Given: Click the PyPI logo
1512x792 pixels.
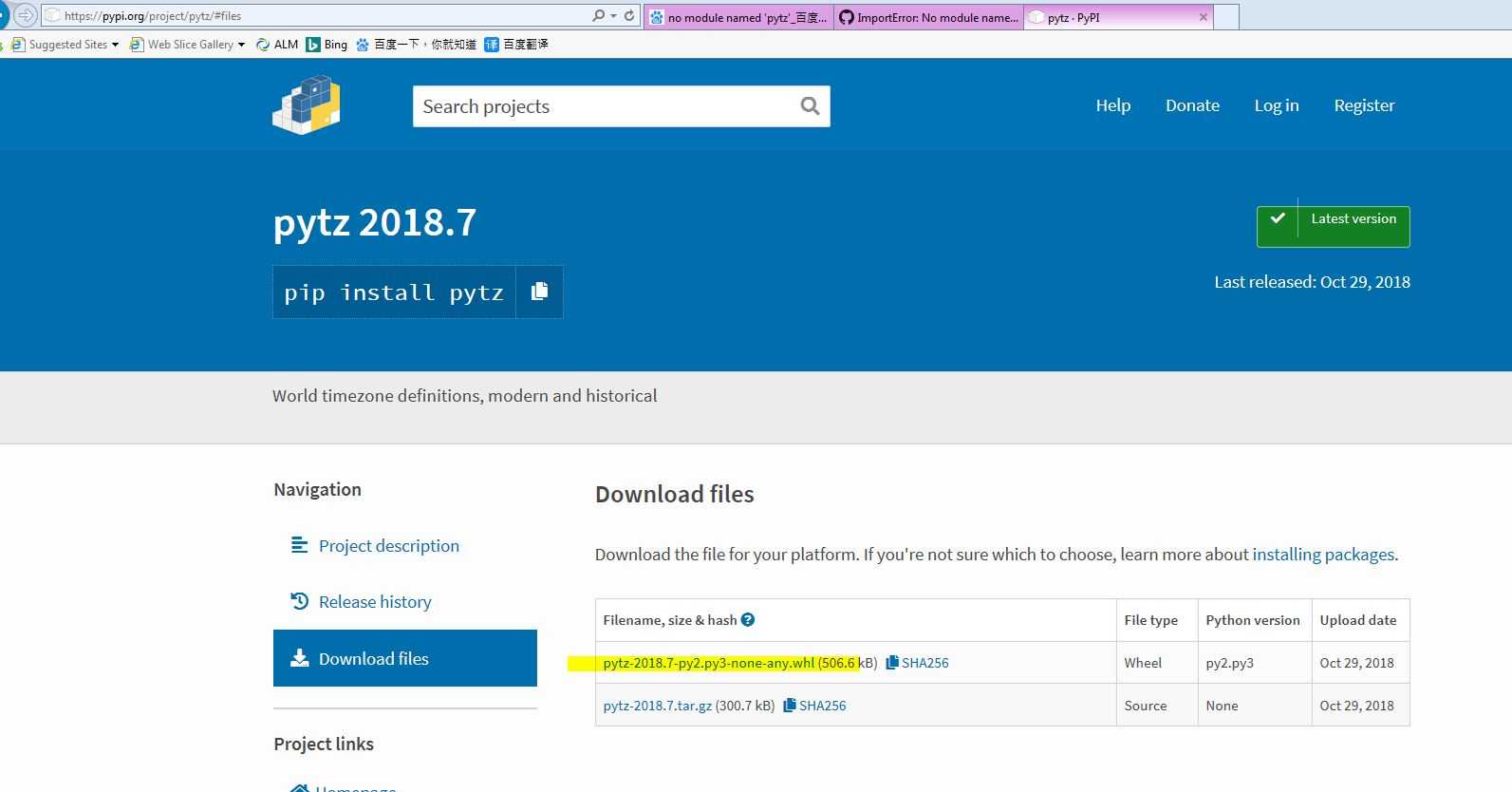Looking at the screenshot, I should 307,105.
